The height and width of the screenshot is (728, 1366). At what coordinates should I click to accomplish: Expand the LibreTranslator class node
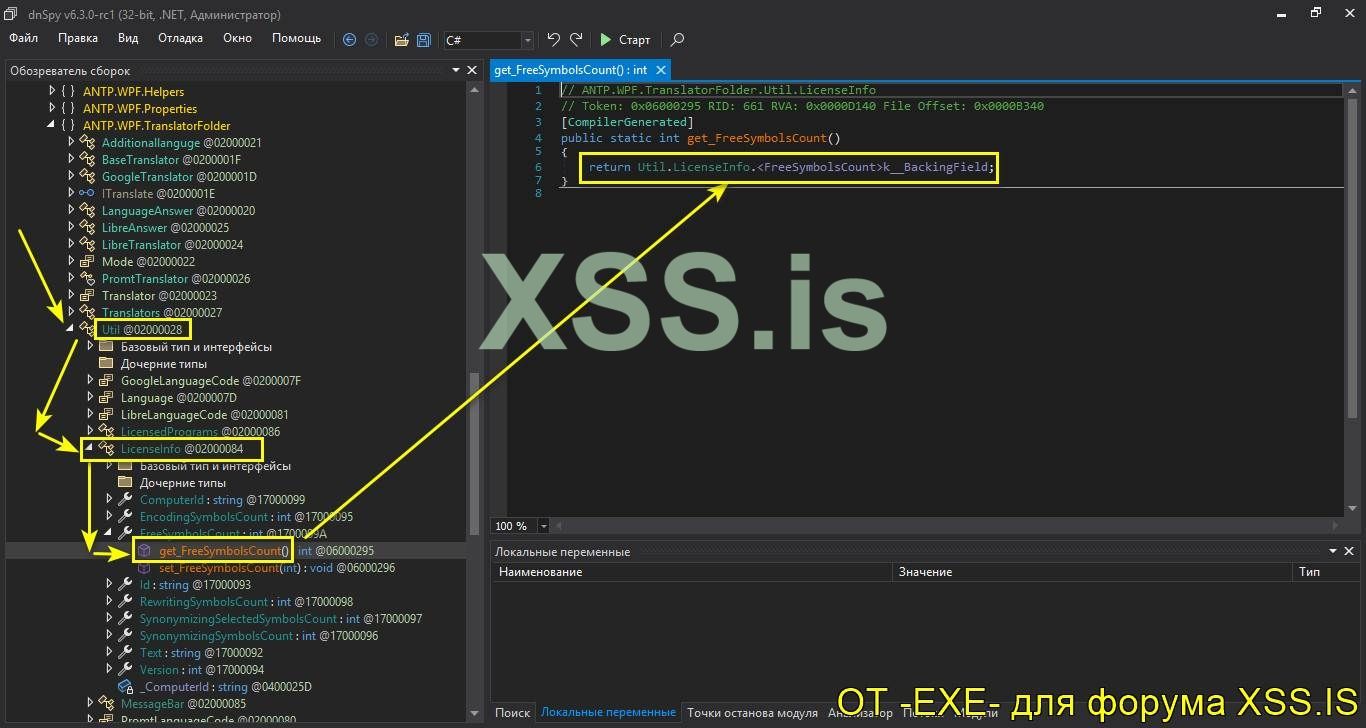[x=71, y=245]
